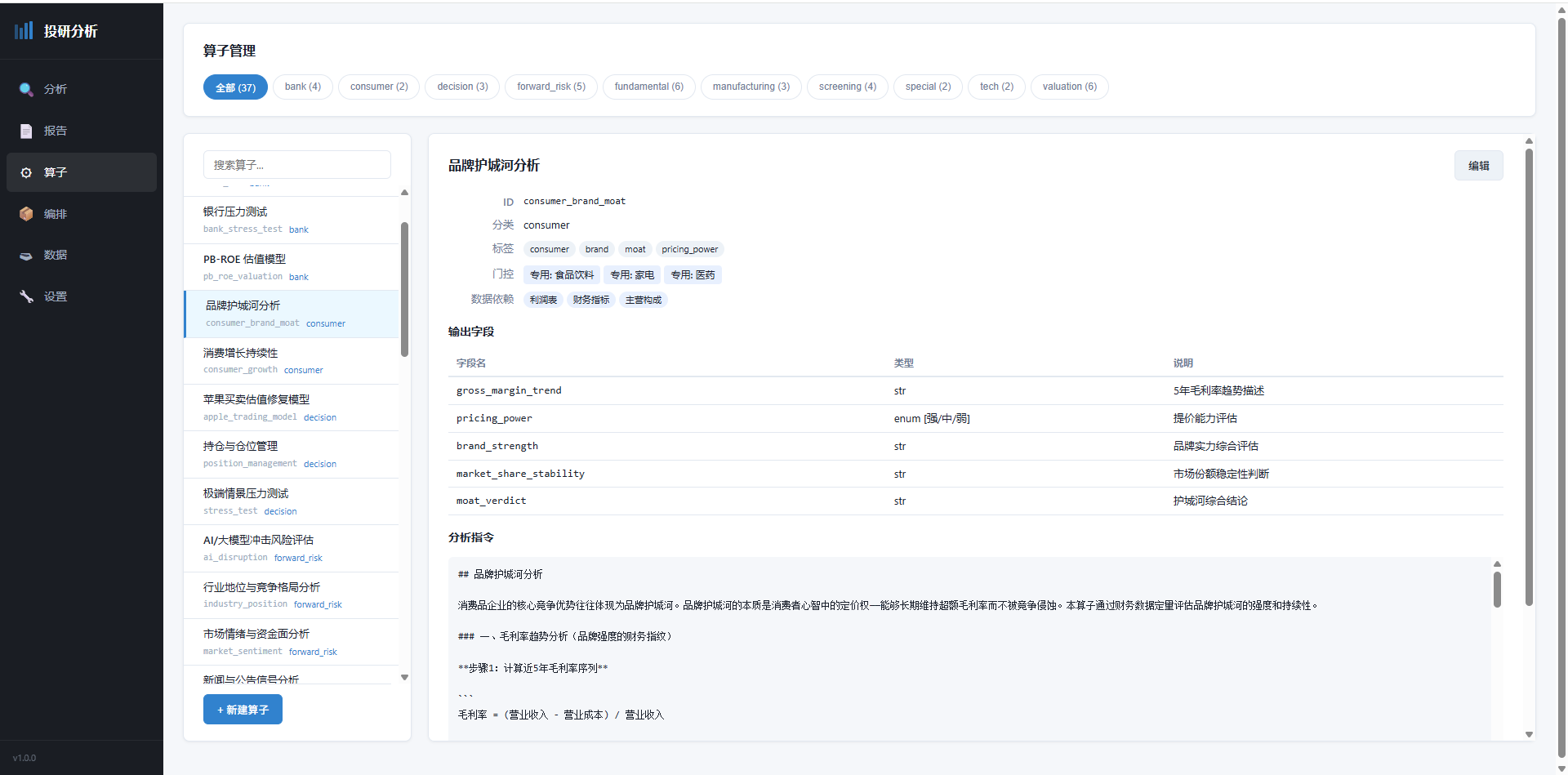Screen dimensions: 1568x775
Task: Click the 编辑 button
Action: pyautogui.click(x=1478, y=166)
